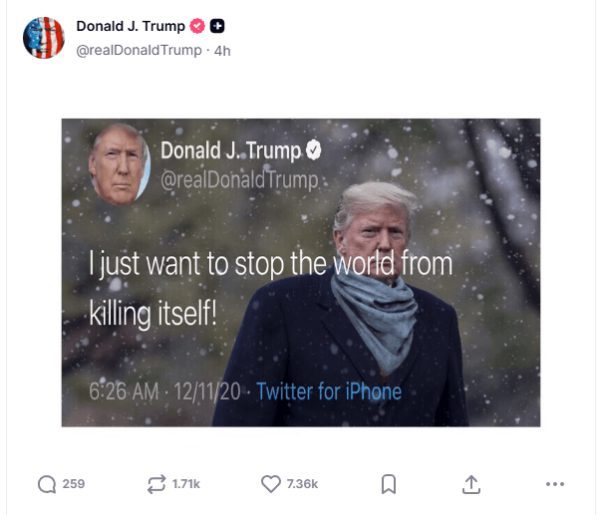Click the 6:26 AM 12/11/20 date in image

pyautogui.click(x=165, y=392)
